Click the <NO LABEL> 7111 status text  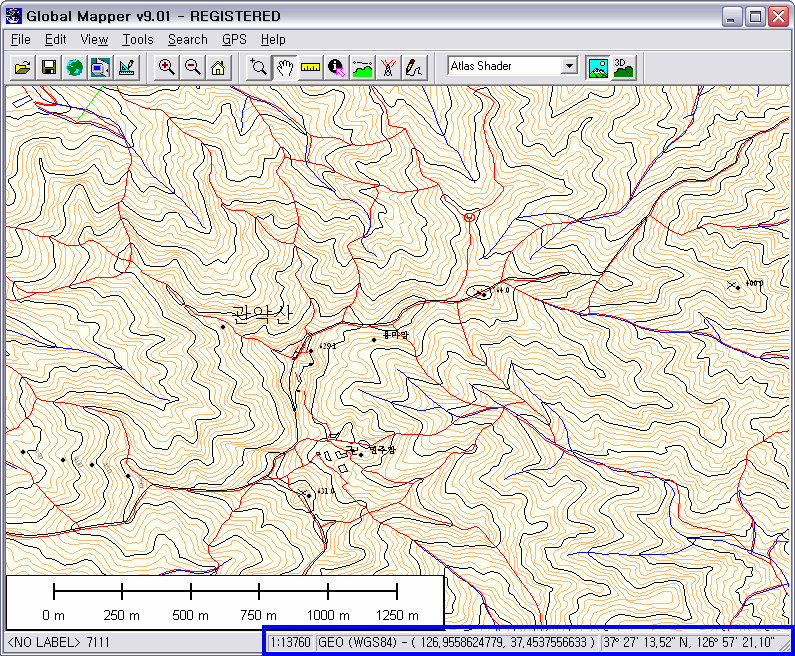tap(59, 643)
